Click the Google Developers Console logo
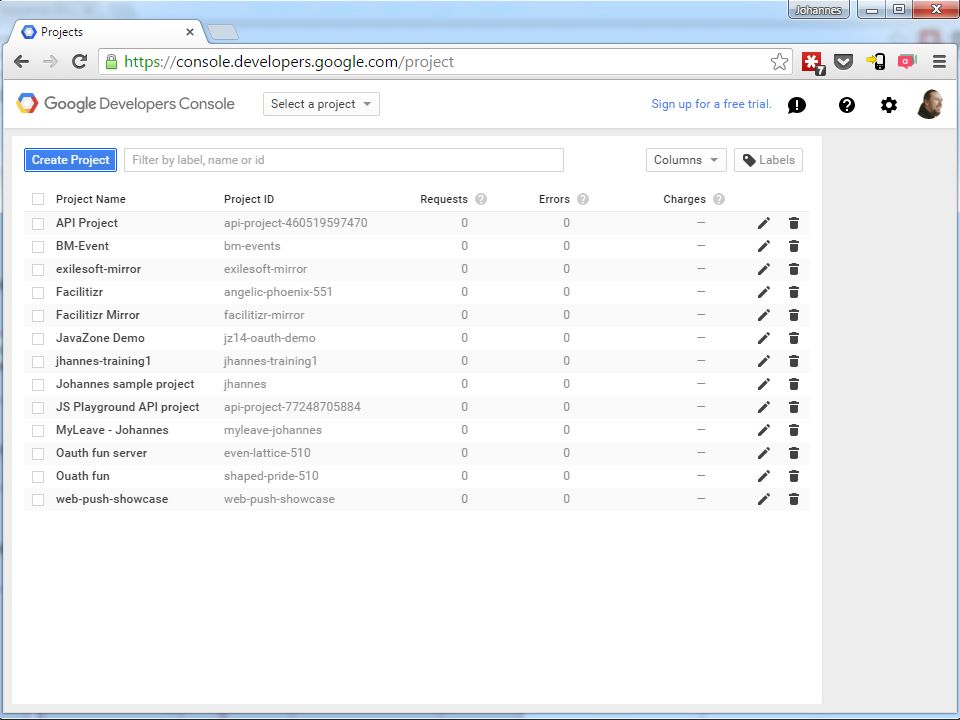 click(x=126, y=103)
